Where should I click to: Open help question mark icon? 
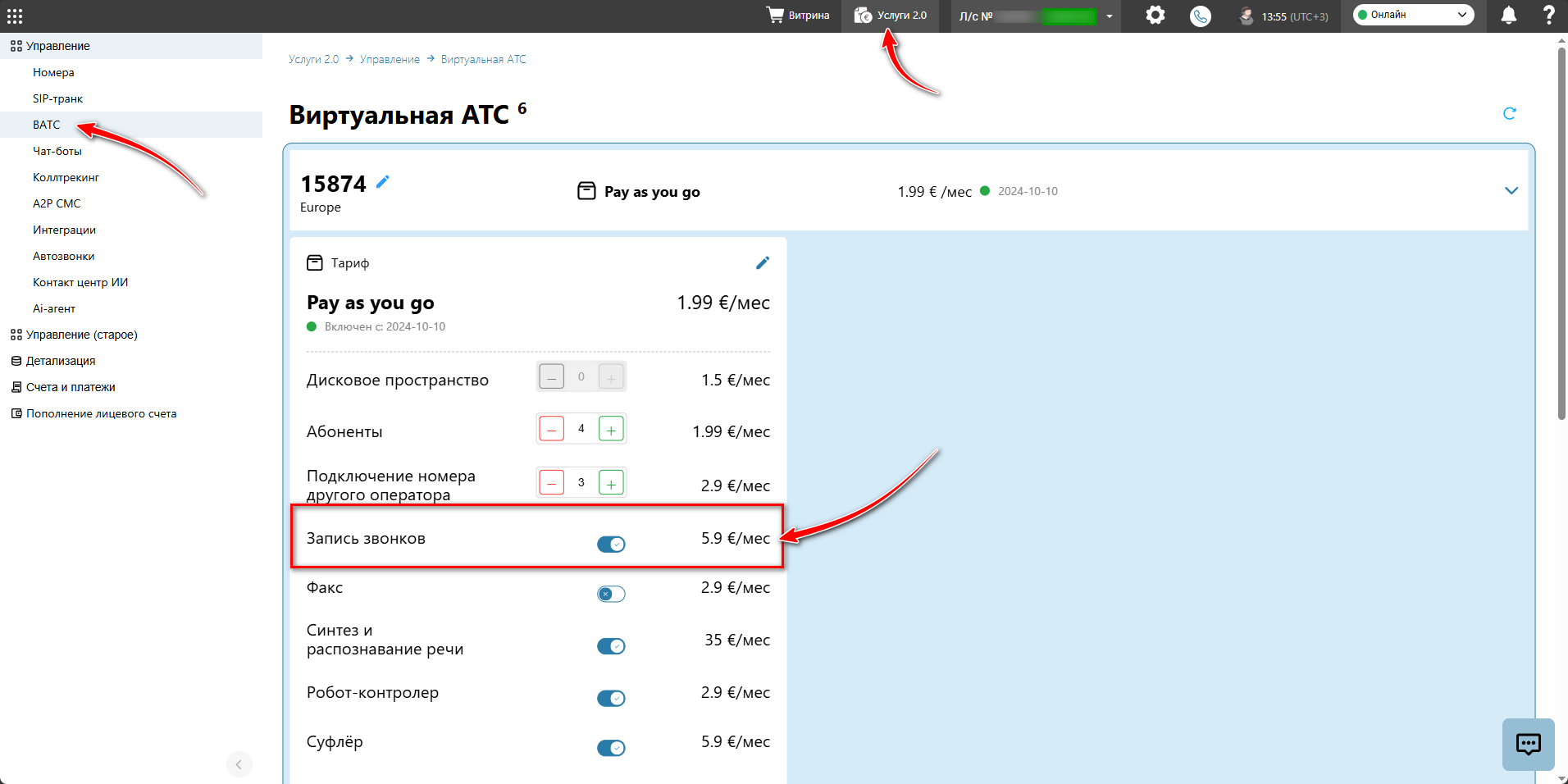[1548, 15]
